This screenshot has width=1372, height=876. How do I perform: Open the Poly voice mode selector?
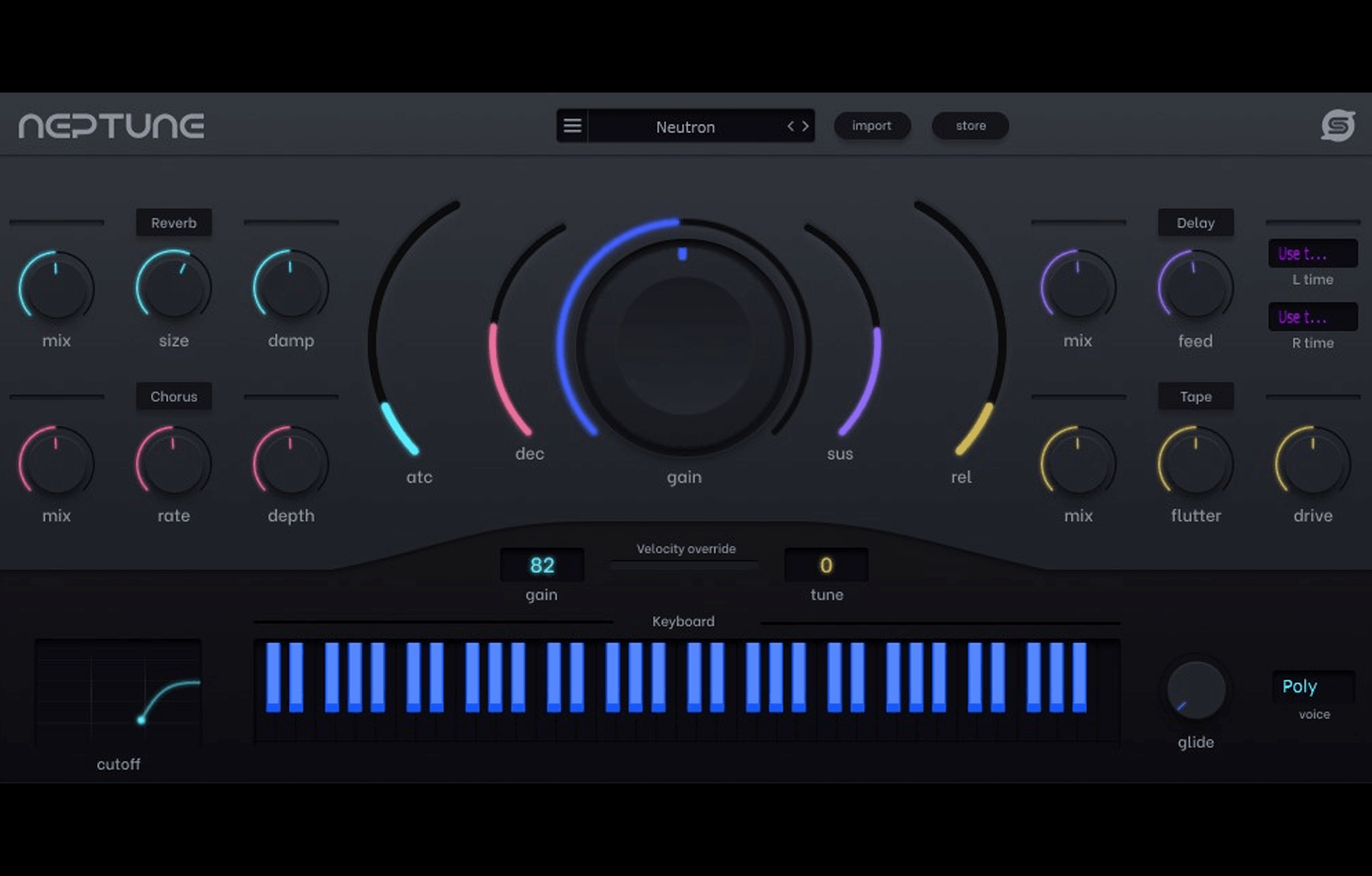(x=1312, y=687)
